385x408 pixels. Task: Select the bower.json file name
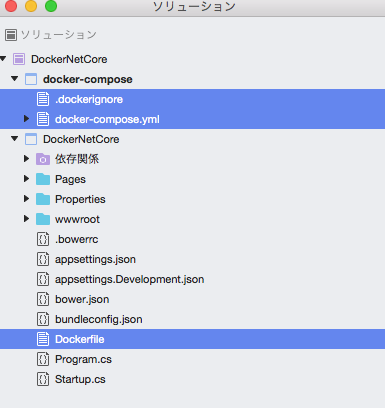[x=82, y=299]
